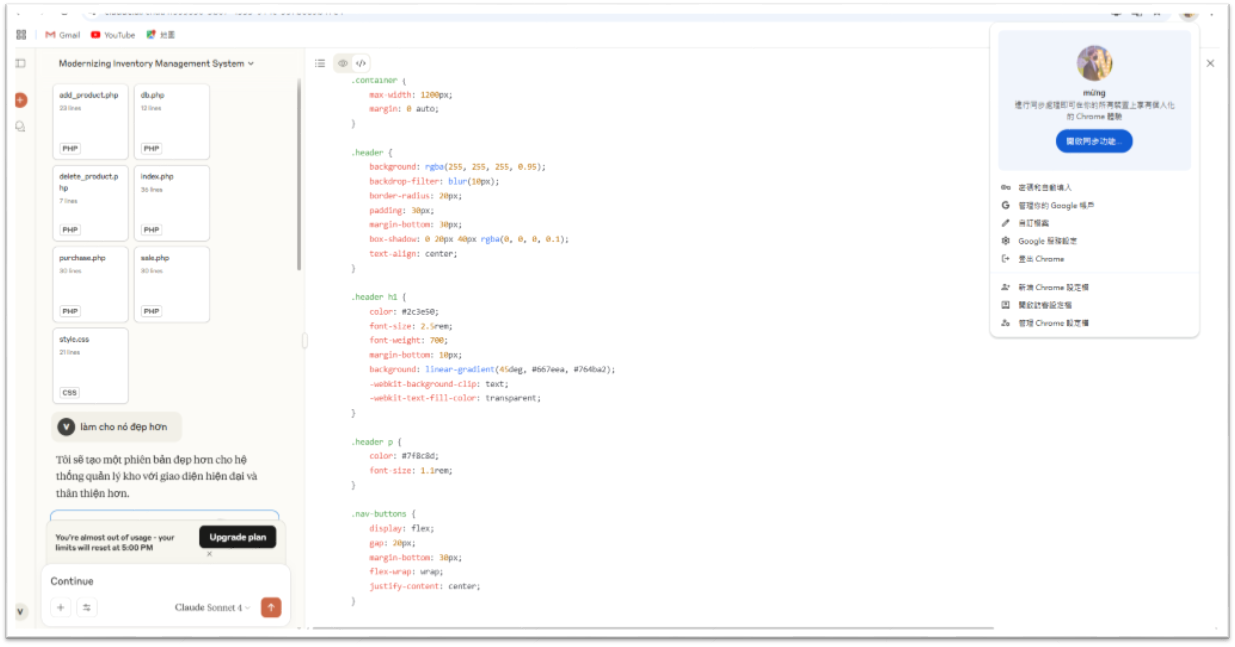Open the artifact list outline icon
1235x647 pixels.
[320, 63]
